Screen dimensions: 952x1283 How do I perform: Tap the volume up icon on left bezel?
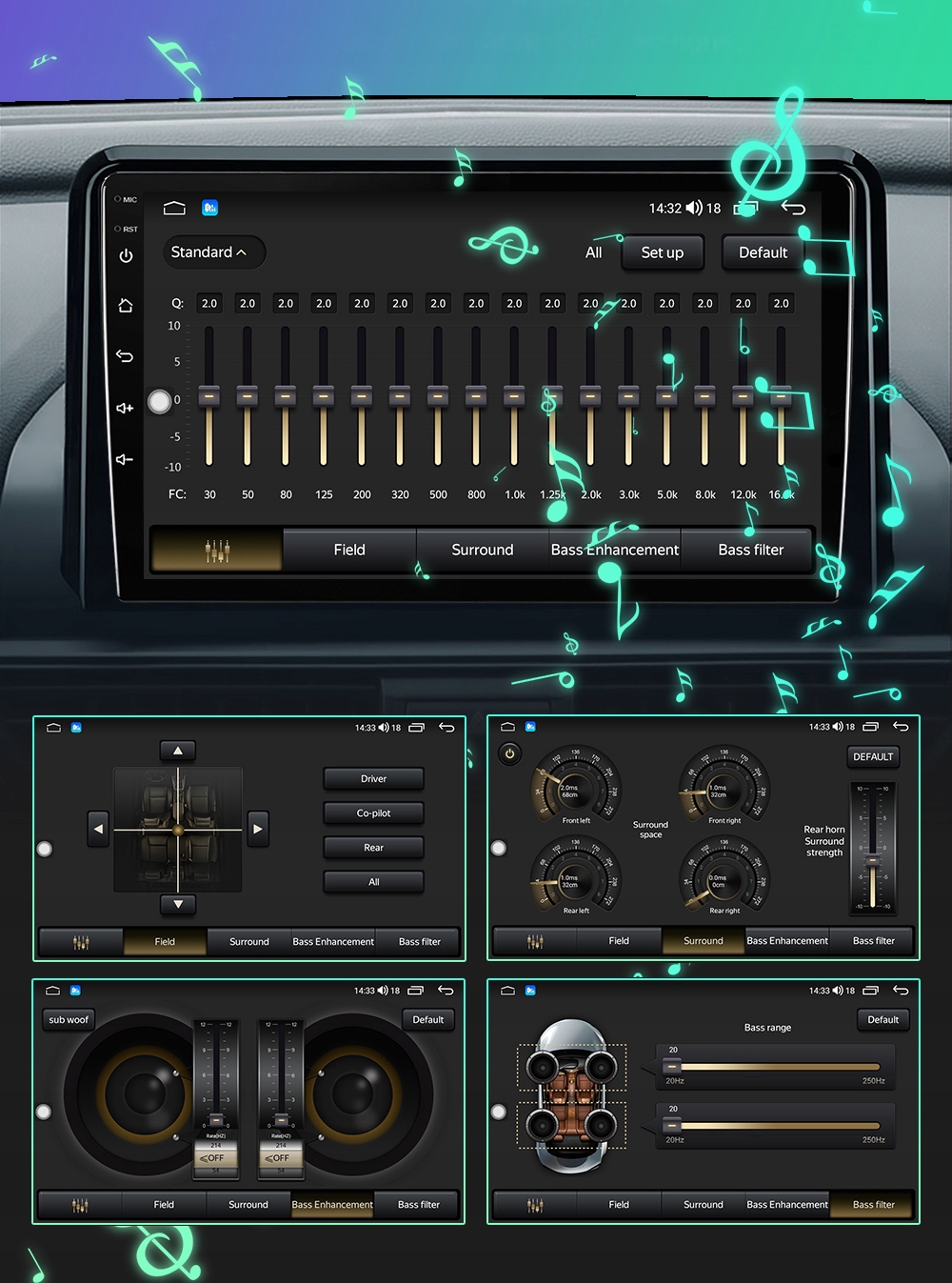tap(125, 408)
